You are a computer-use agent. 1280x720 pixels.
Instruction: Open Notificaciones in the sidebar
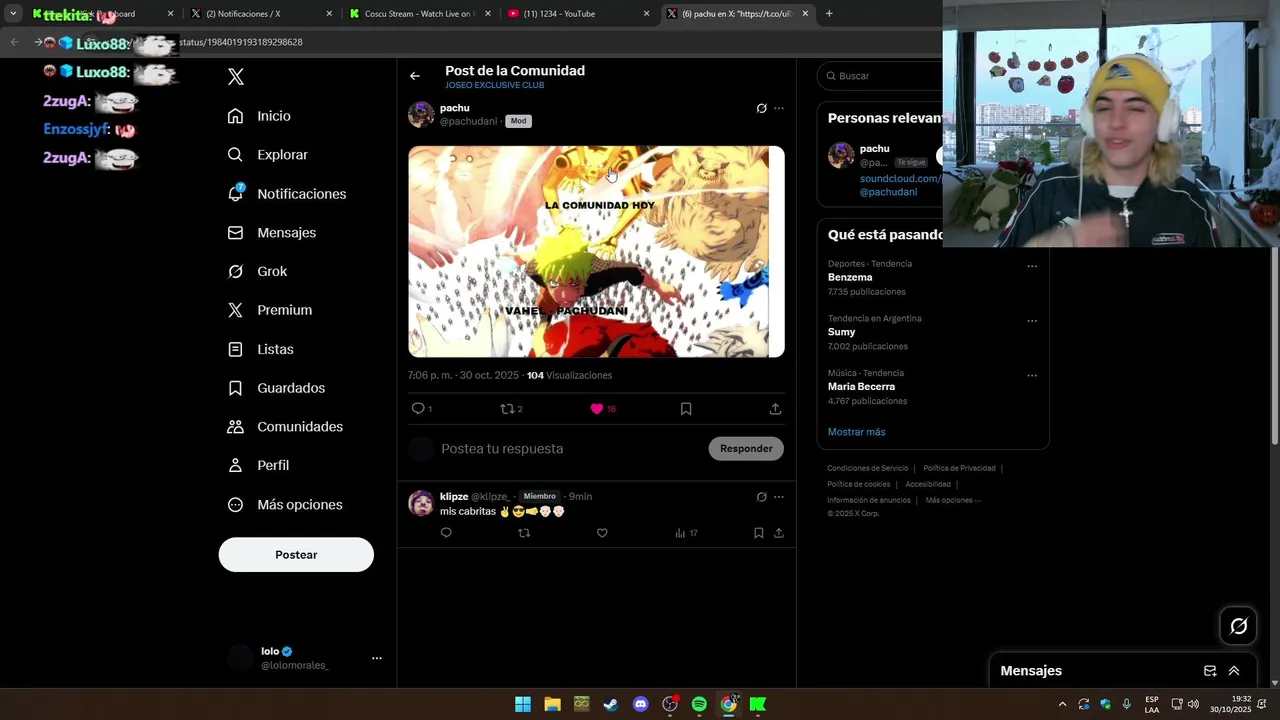coord(286,194)
